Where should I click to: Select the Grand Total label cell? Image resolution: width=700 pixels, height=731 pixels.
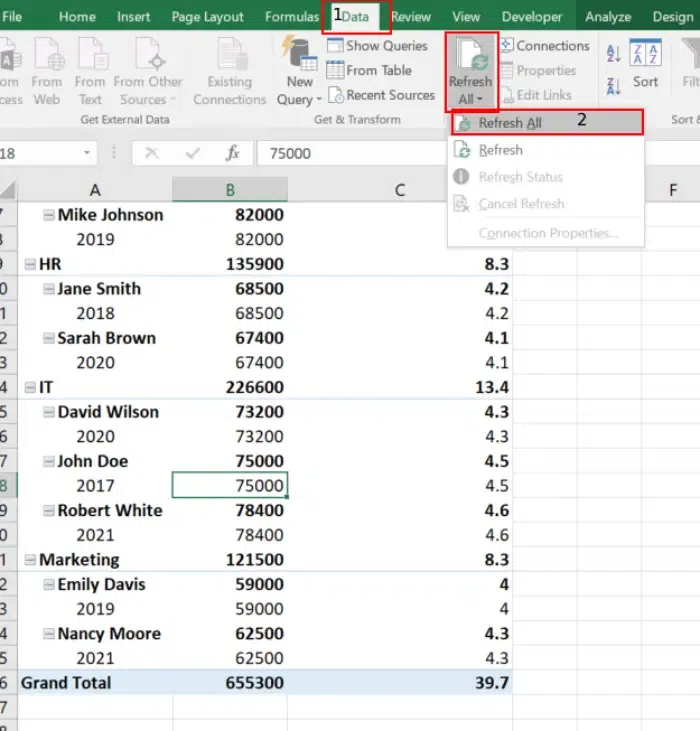click(x=95, y=683)
